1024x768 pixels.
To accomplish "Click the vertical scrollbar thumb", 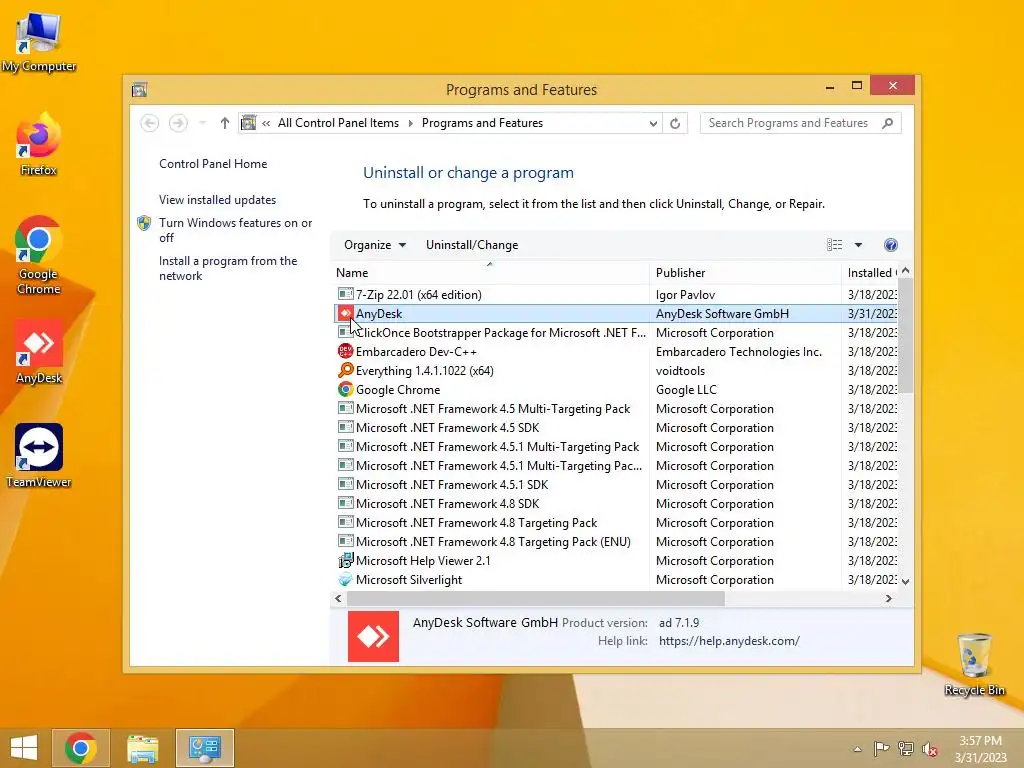I will pyautogui.click(x=905, y=336).
